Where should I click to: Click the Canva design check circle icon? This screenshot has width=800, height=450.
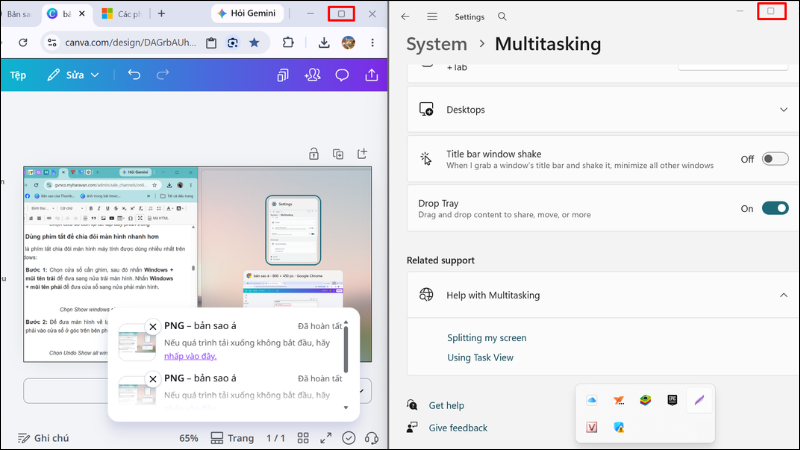click(x=349, y=438)
